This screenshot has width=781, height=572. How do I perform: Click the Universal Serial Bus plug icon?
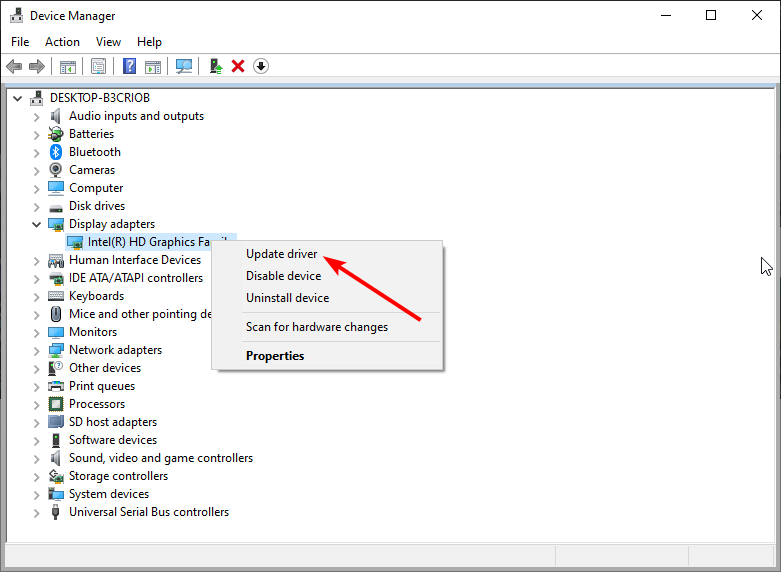tap(56, 512)
